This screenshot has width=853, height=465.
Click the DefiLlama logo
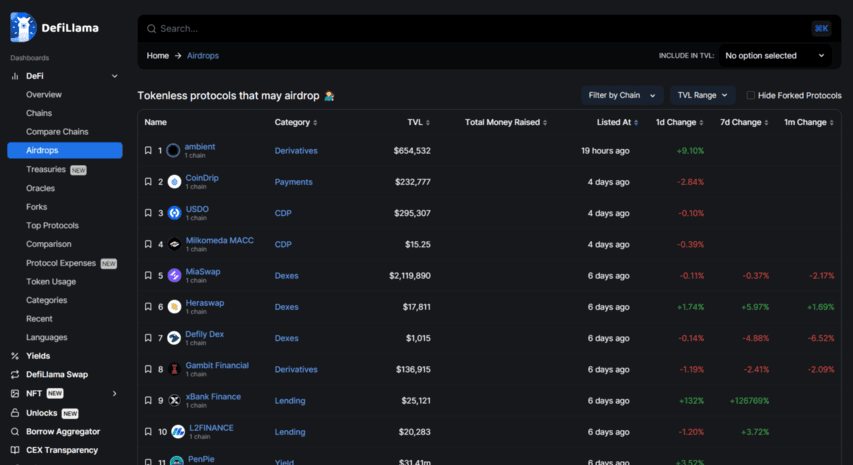point(54,27)
